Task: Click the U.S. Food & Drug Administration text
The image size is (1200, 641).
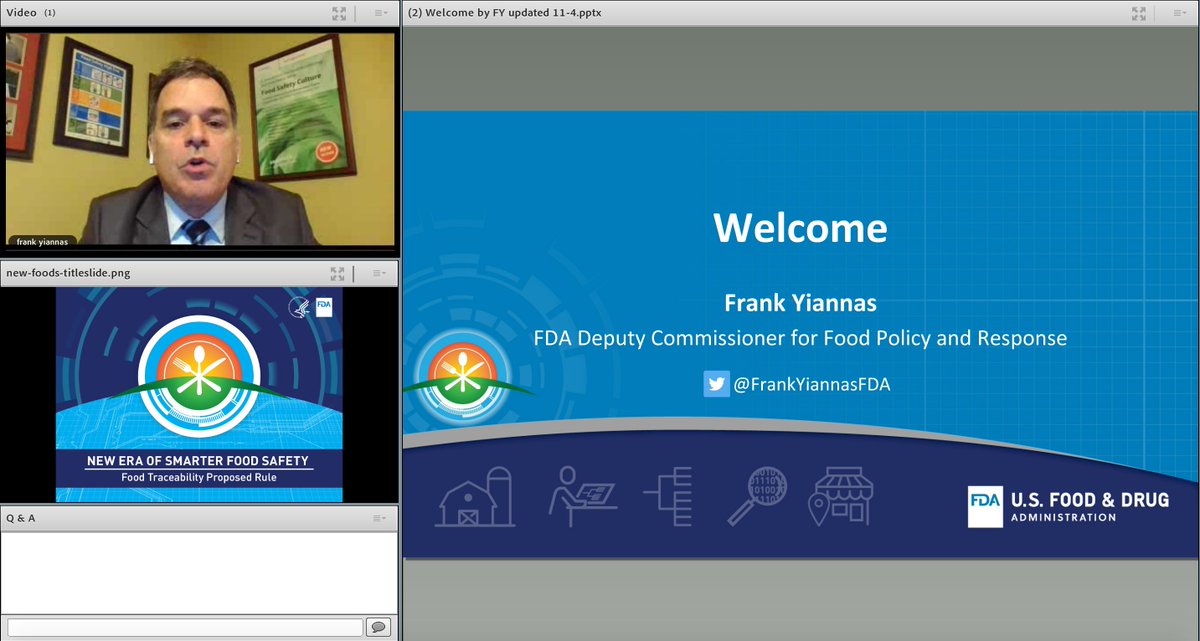Action: pos(1089,506)
